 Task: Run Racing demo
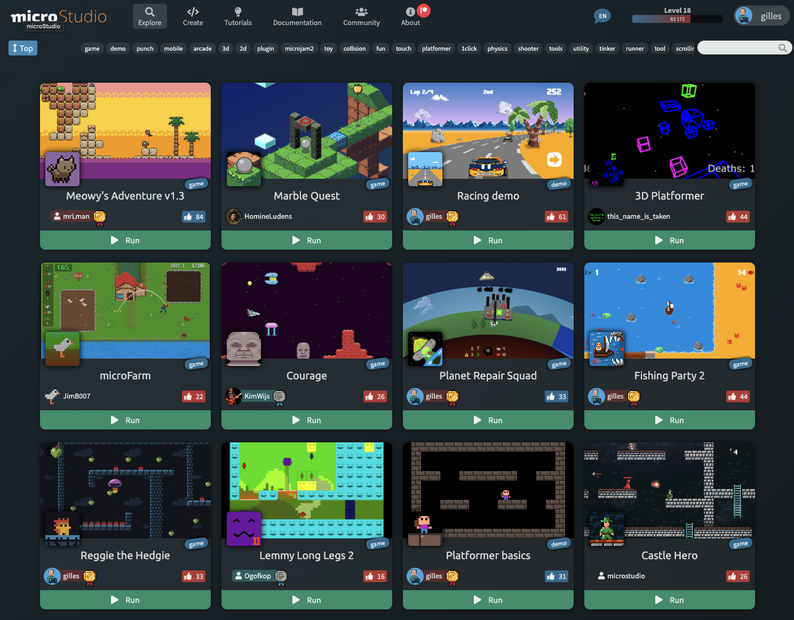point(488,240)
